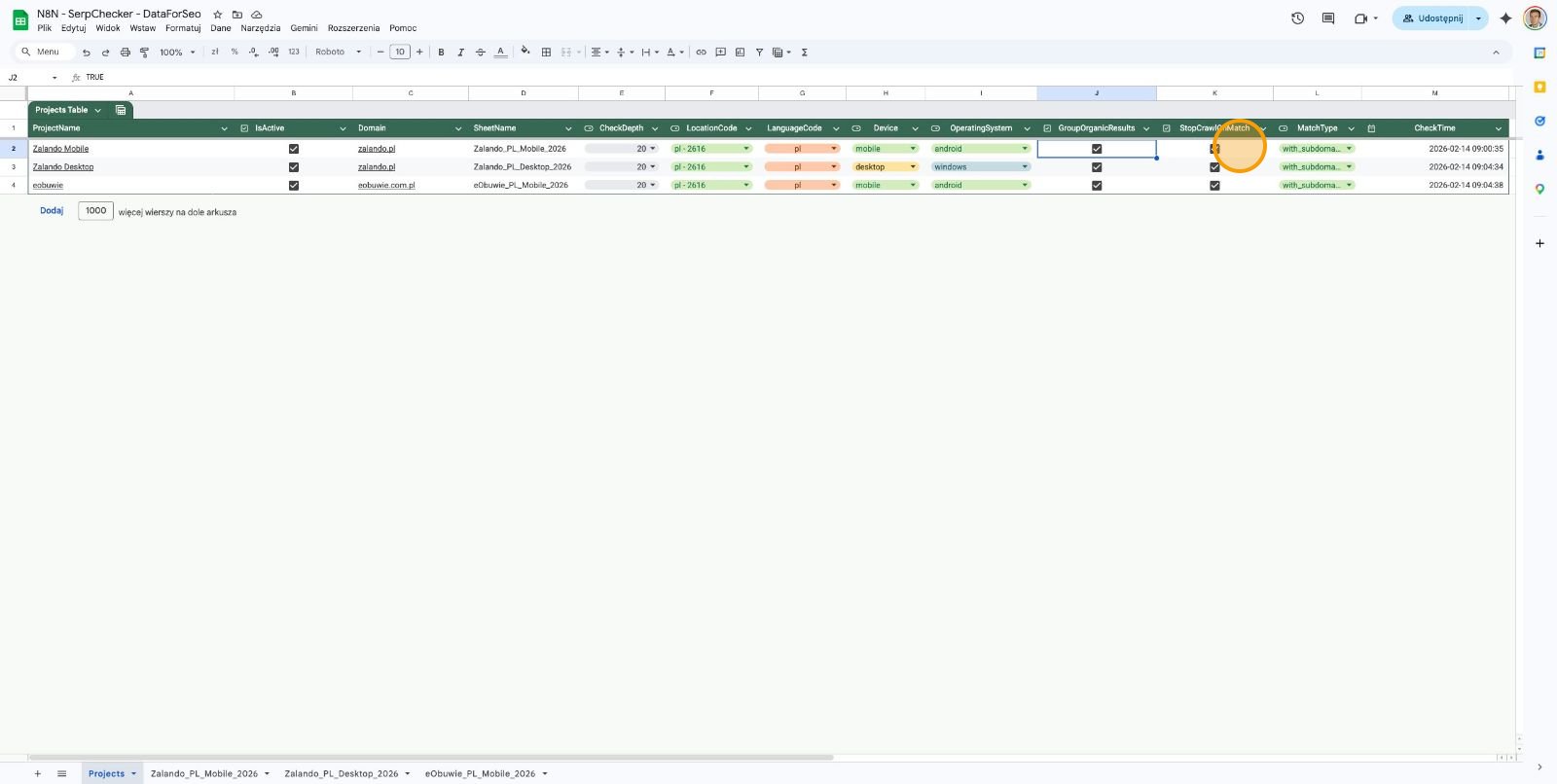1557x784 pixels.
Task: Open Google Tasks side panel
Action: click(1539, 121)
